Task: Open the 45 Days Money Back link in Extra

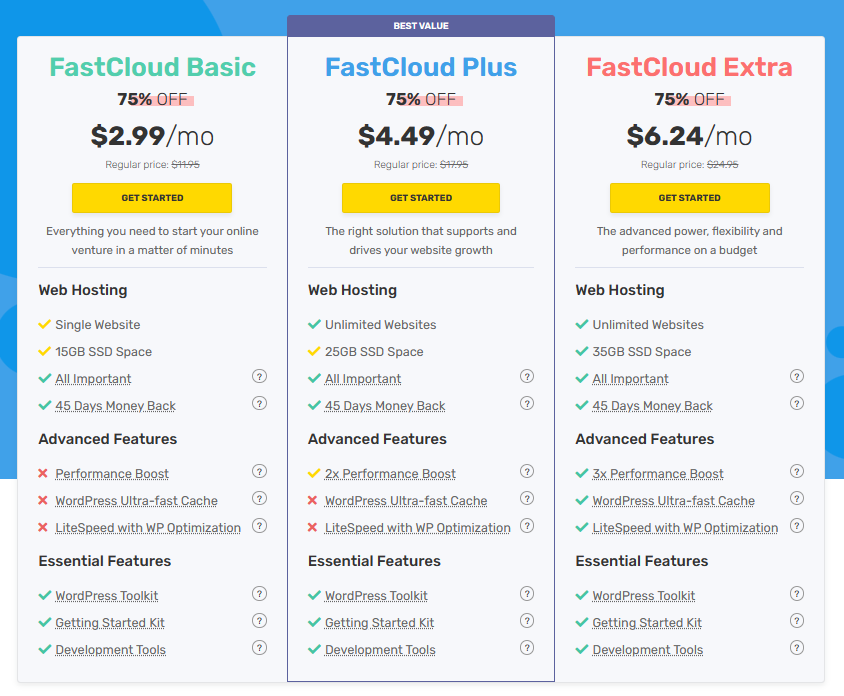Action: [653, 406]
